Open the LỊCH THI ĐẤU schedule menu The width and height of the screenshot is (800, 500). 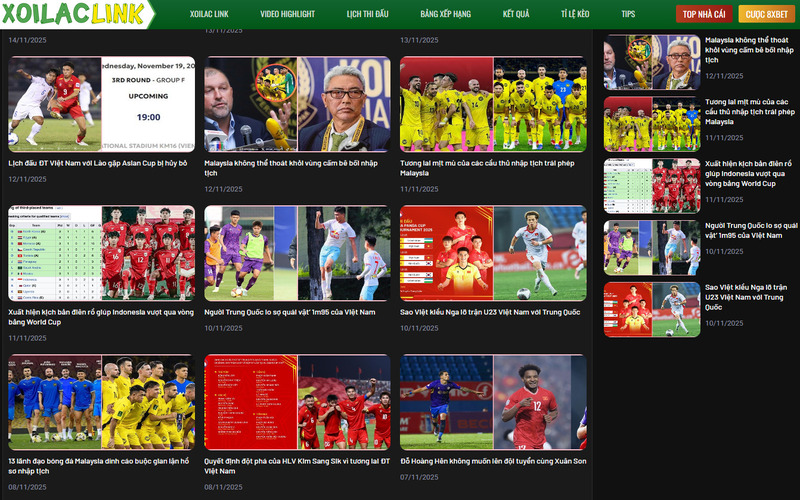click(368, 15)
